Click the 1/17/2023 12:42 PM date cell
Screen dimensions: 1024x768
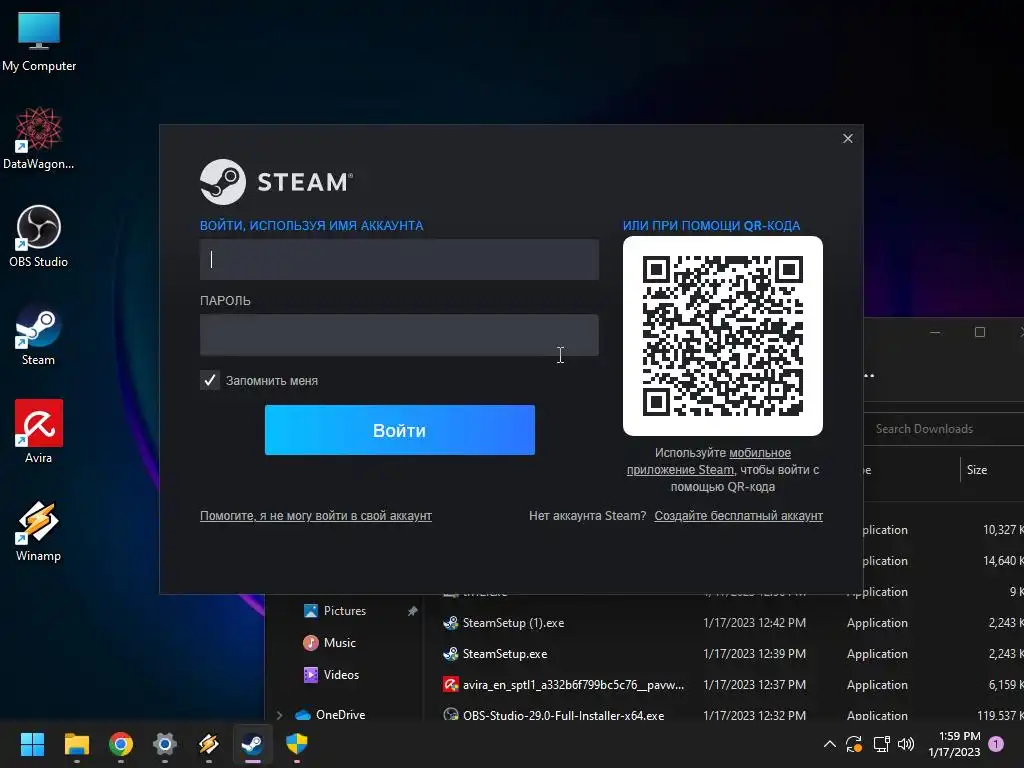(754, 623)
